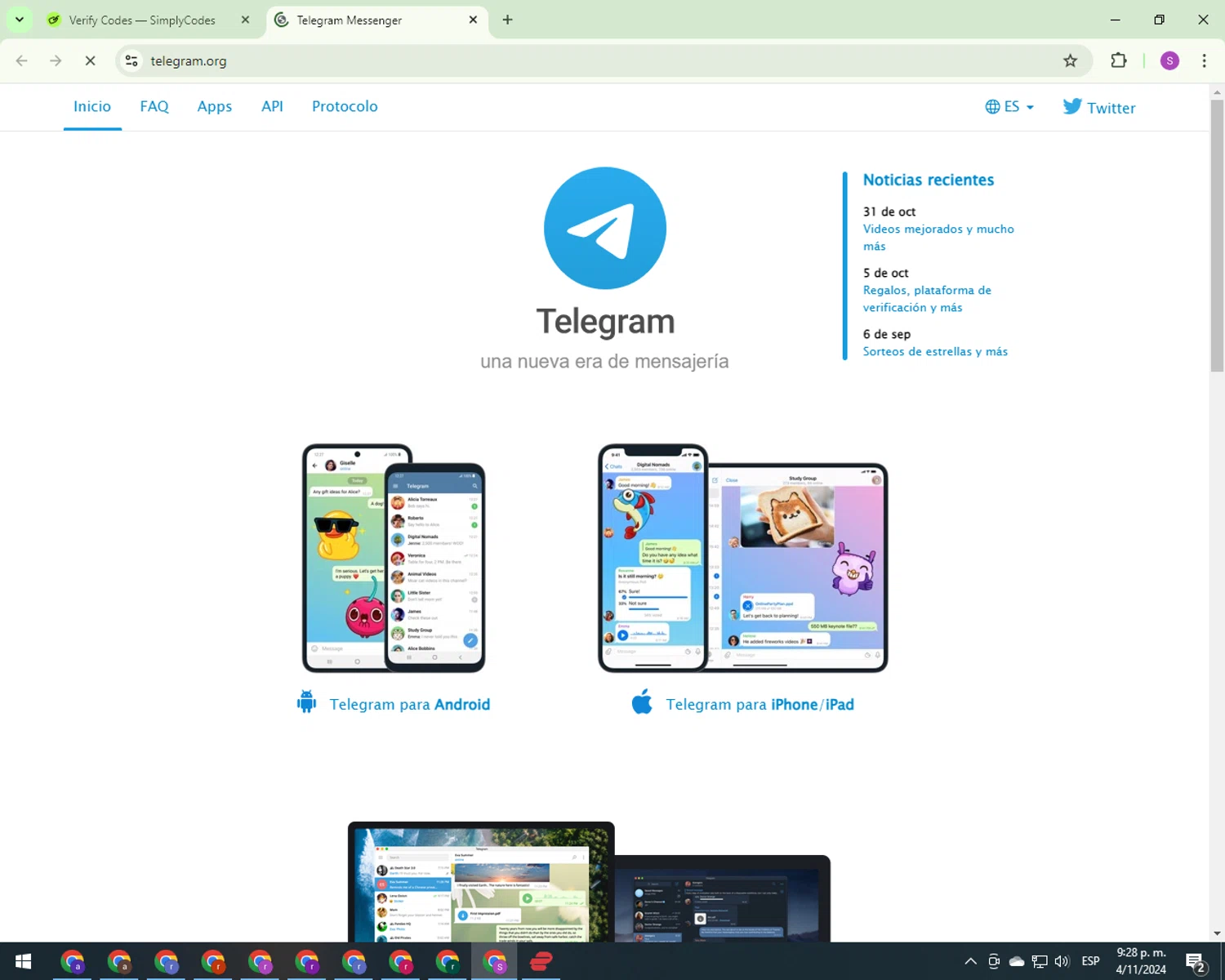Expand the ES language dropdown
This screenshot has width=1225, height=980.
pyautogui.click(x=1010, y=107)
